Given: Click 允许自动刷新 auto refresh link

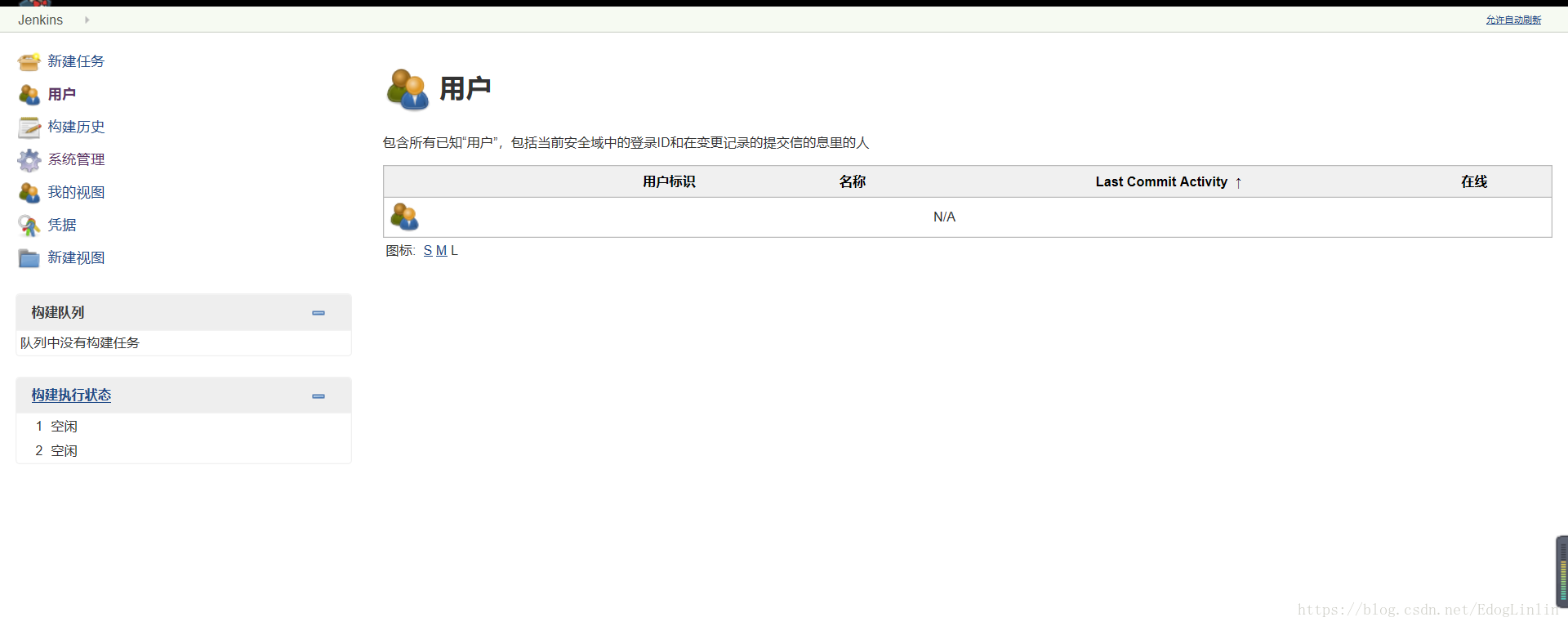Looking at the screenshot, I should point(1513,20).
